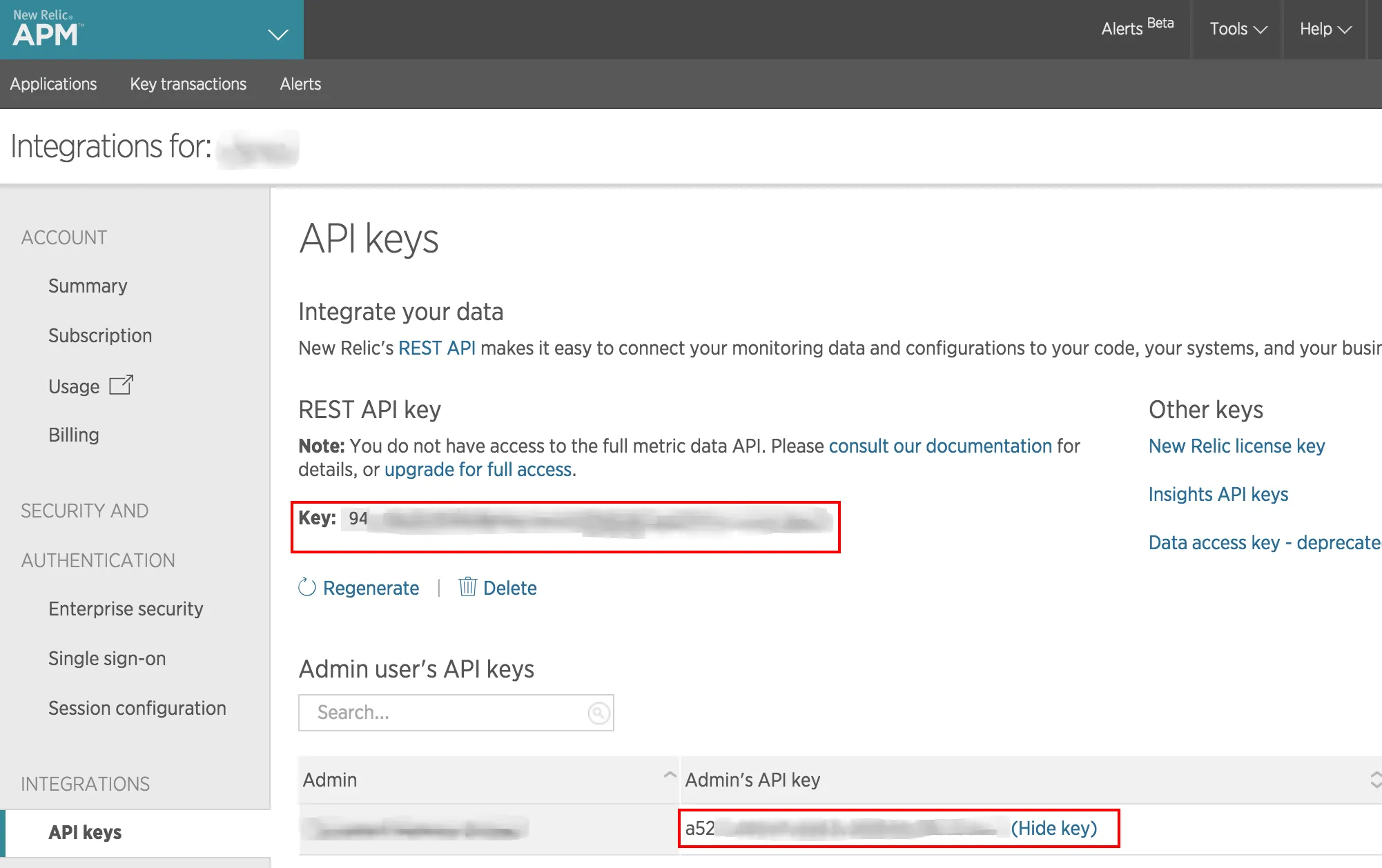1382x868 pixels.
Task: Select Billing under the Account section
Action: [74, 434]
